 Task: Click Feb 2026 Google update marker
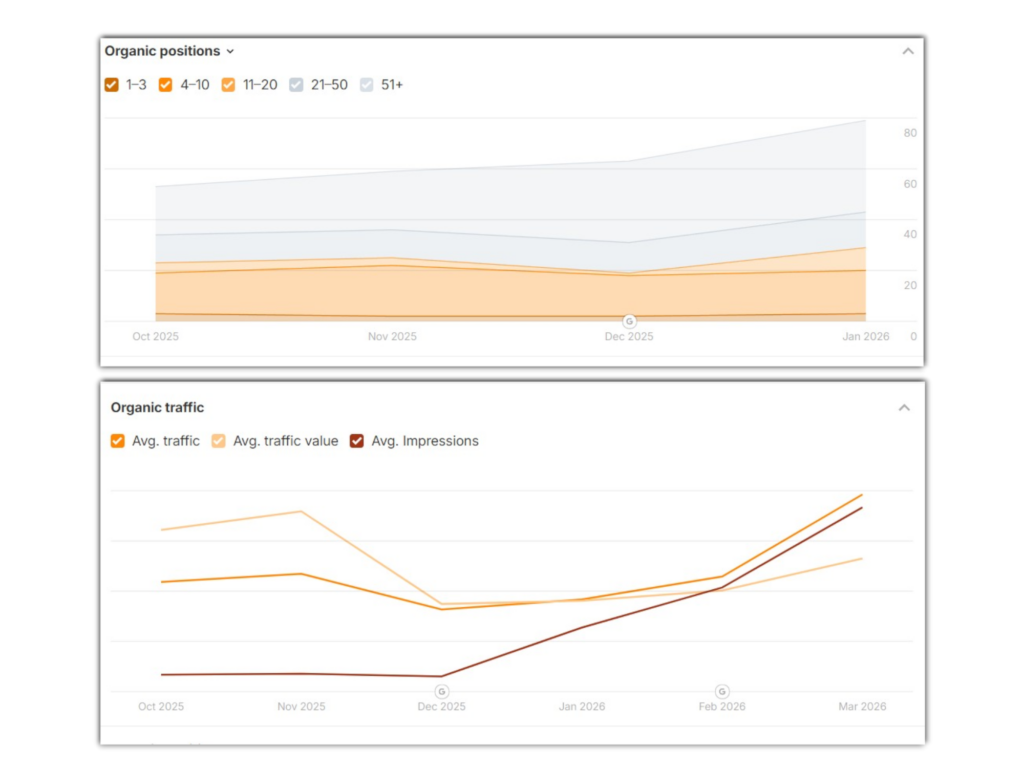click(x=722, y=691)
